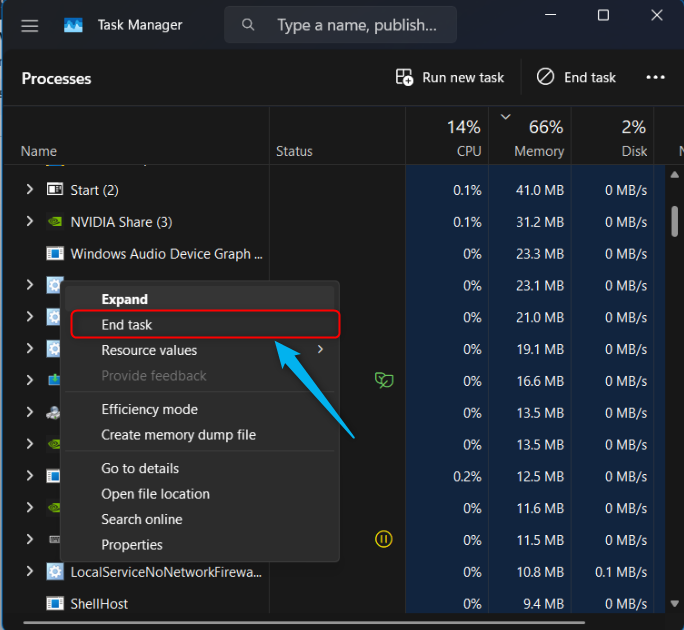Open the three-dots more options menu
The width and height of the screenshot is (684, 630).
point(655,77)
